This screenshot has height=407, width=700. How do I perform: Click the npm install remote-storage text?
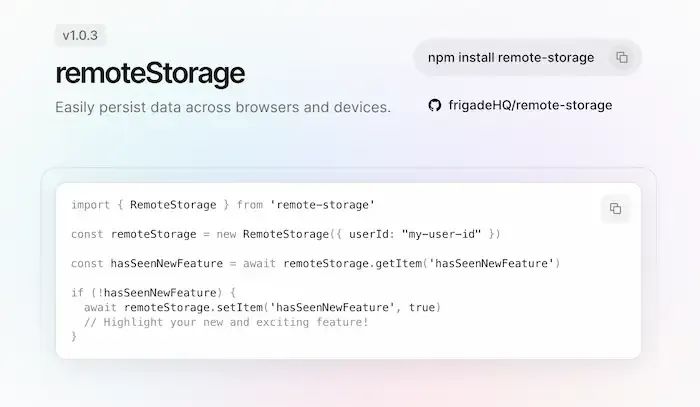click(511, 58)
